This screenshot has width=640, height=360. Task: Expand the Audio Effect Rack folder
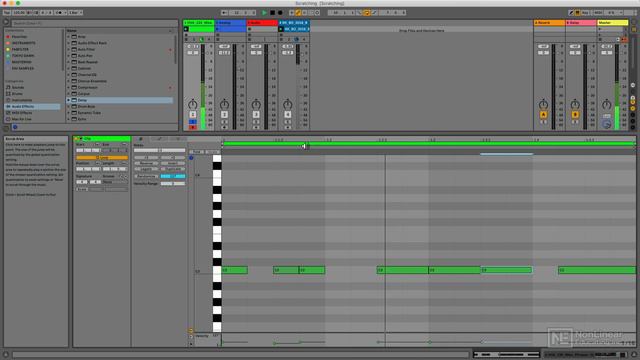tap(68, 43)
